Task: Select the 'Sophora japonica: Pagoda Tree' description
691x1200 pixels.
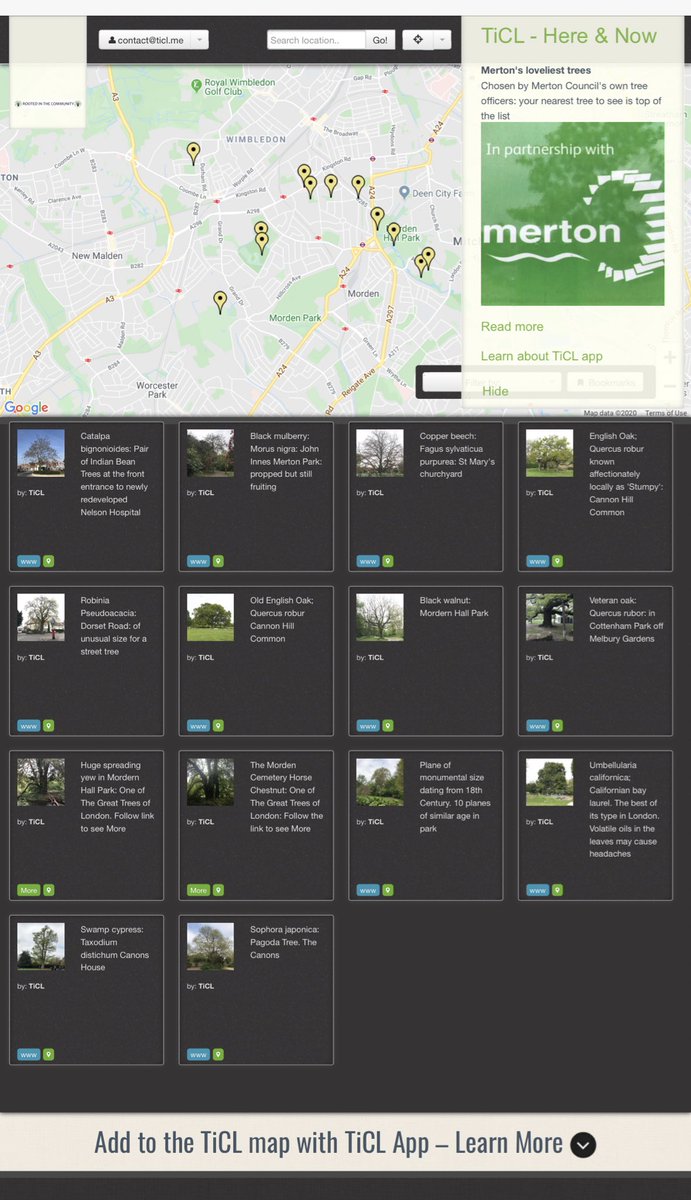Action: (284, 942)
